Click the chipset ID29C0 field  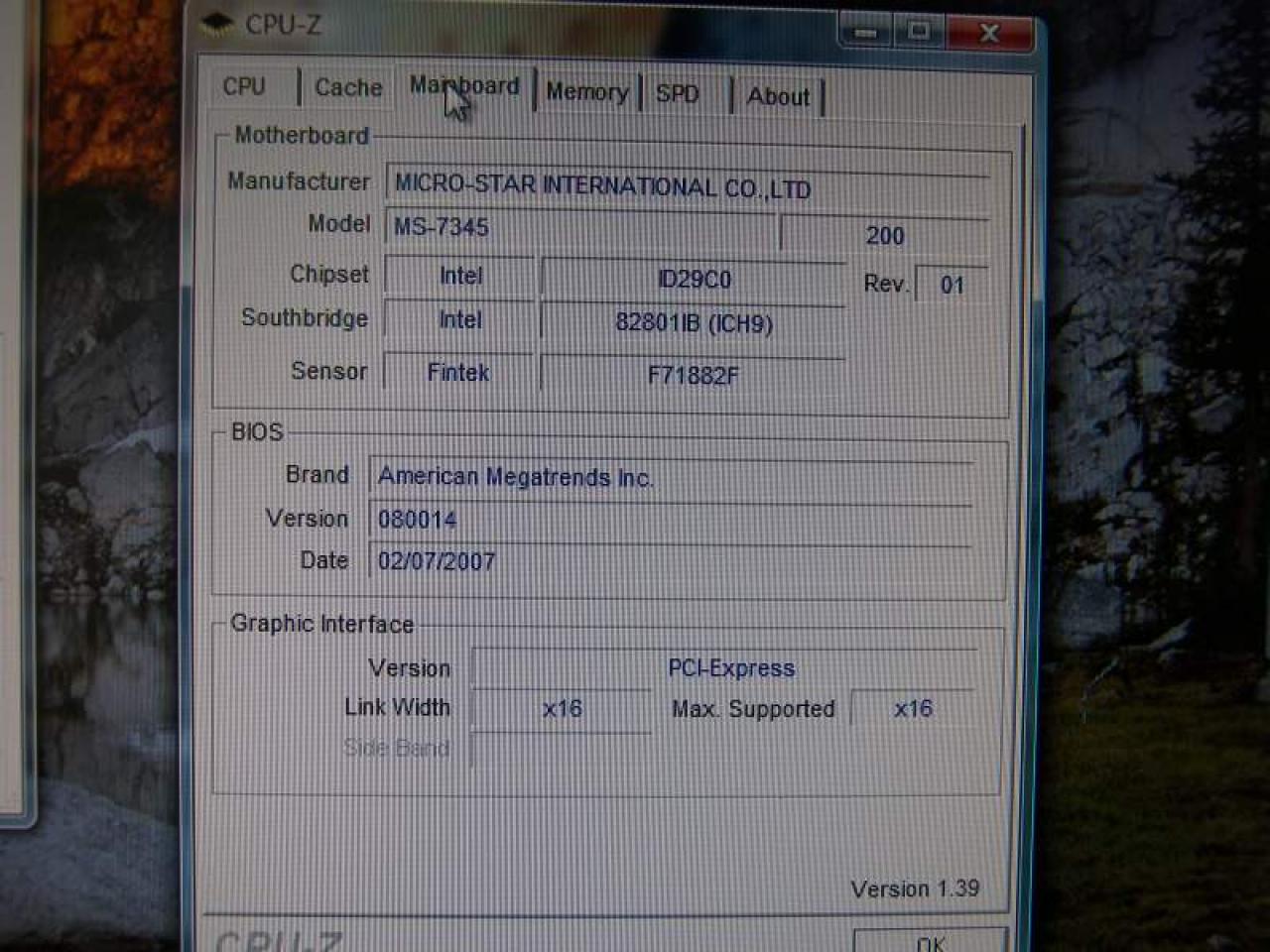[x=694, y=280]
